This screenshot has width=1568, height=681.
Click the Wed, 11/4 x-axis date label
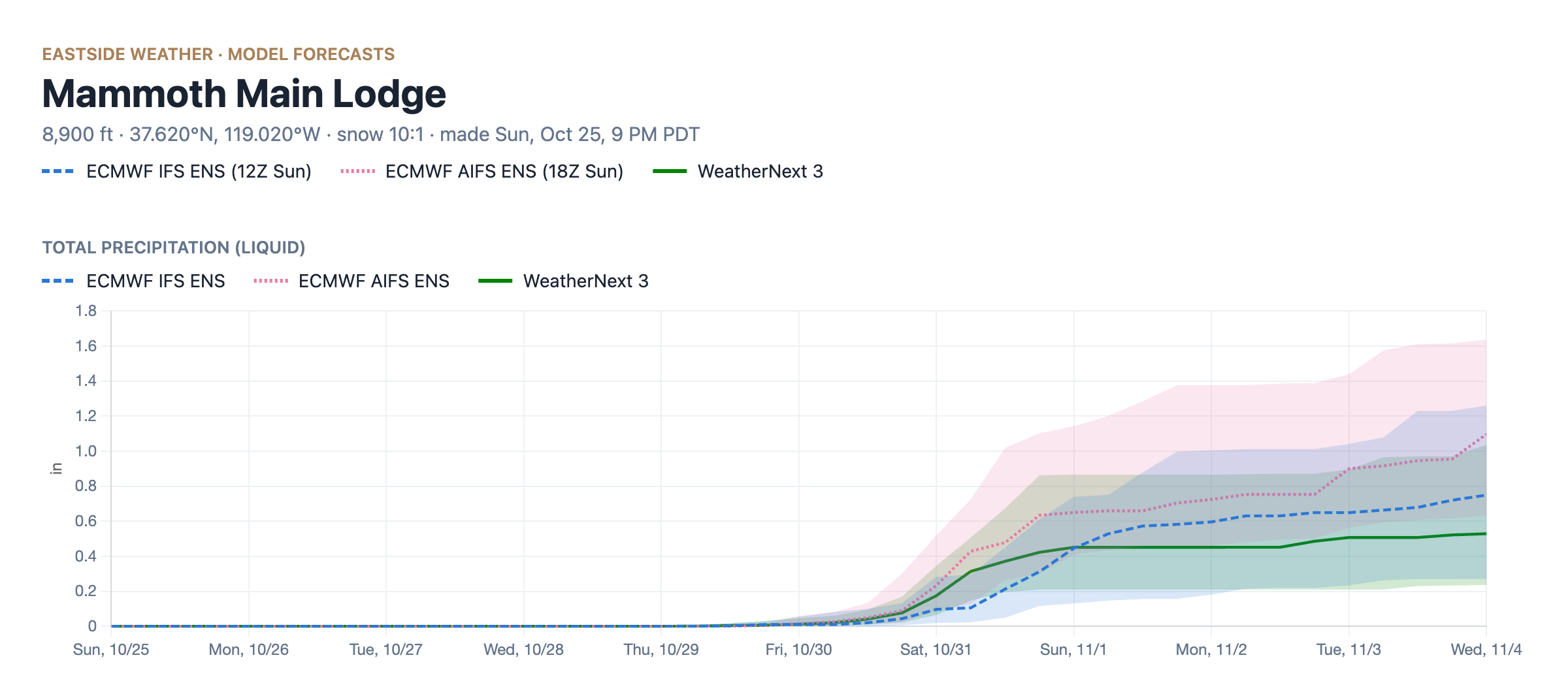tap(1486, 650)
